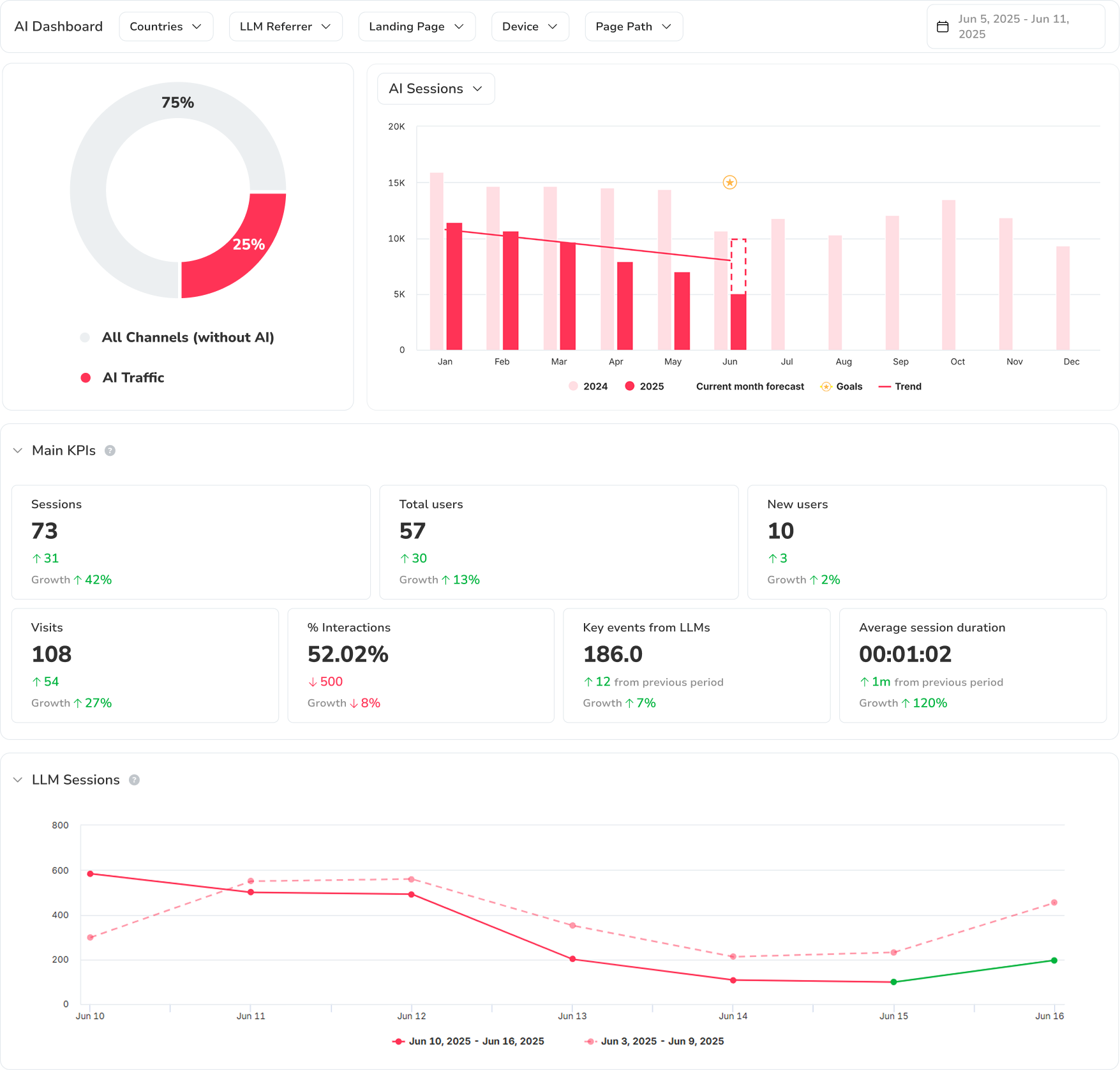Click the goal star marker on chart
Viewport: 1120px width, 1070px height.
[729, 183]
